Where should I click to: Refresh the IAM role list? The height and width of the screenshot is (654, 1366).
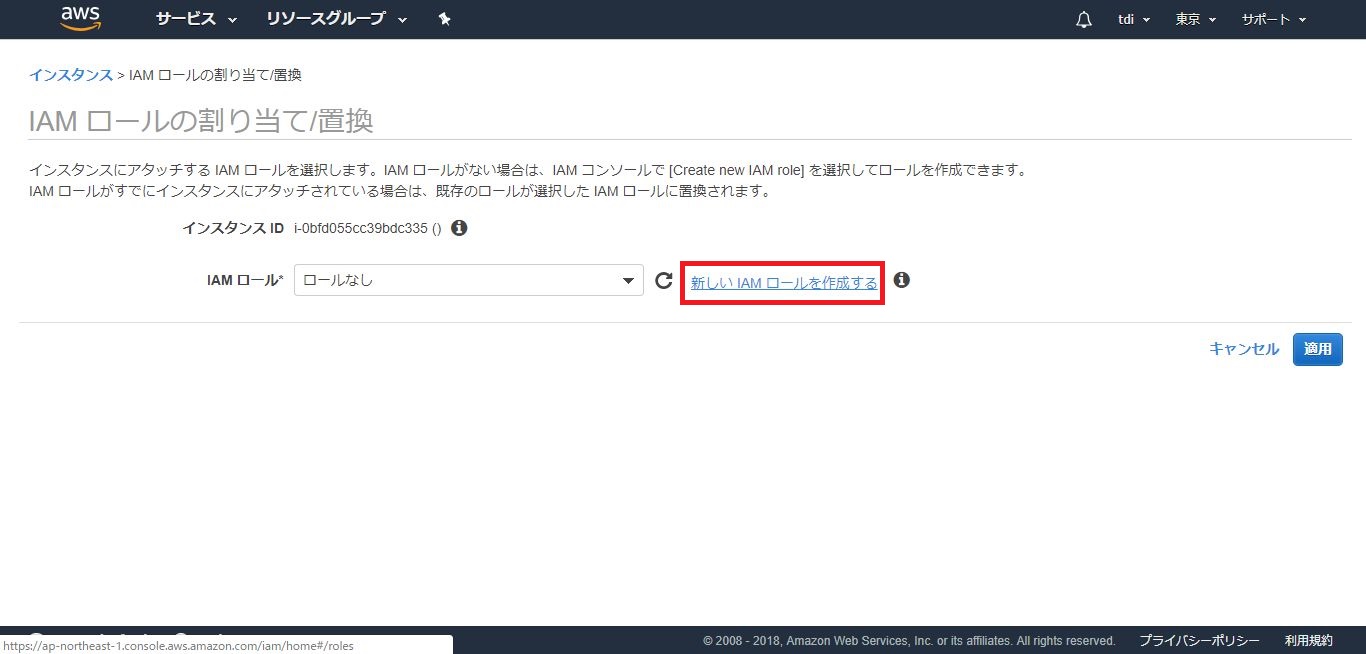[x=663, y=281]
